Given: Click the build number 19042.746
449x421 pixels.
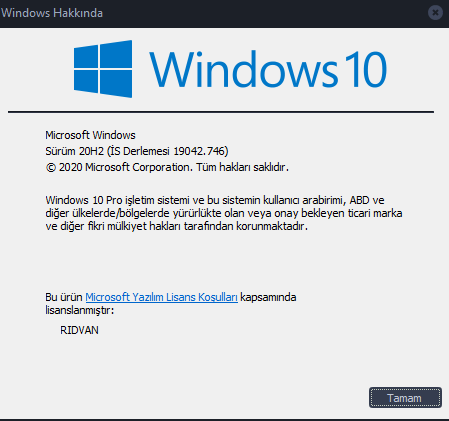Looking at the screenshot, I should point(199,151).
